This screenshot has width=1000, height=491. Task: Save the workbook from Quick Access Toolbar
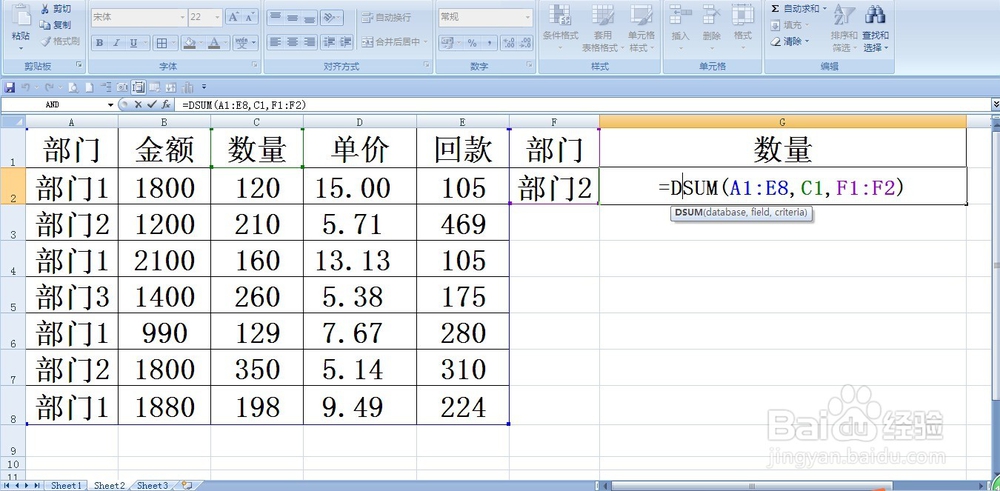(10, 87)
